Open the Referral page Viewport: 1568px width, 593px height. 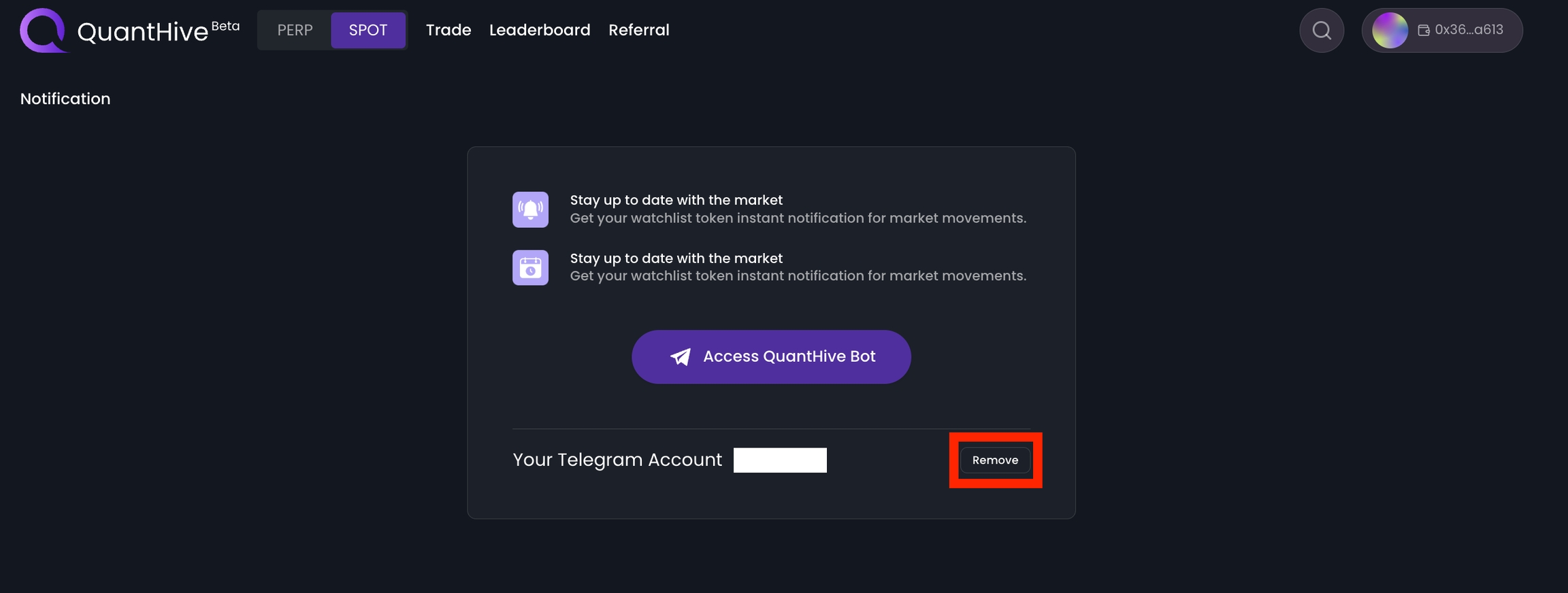(x=638, y=31)
